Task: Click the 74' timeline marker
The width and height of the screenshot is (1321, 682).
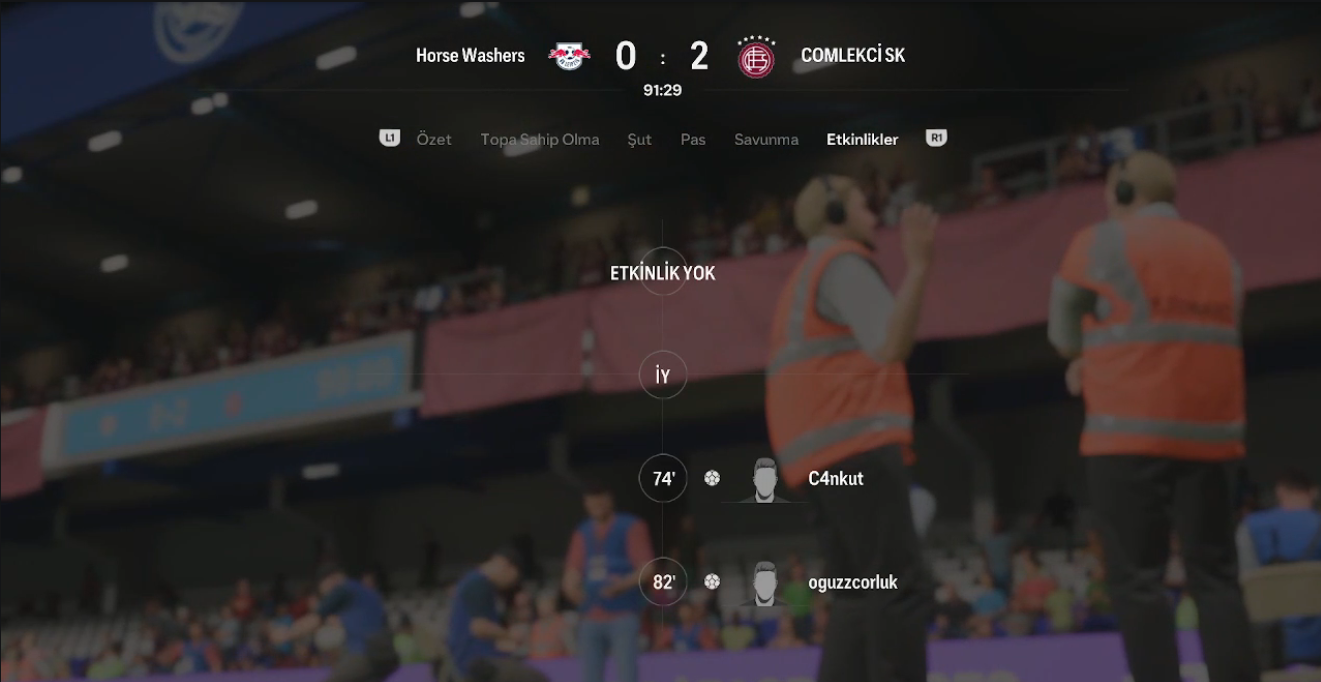Action: click(663, 478)
